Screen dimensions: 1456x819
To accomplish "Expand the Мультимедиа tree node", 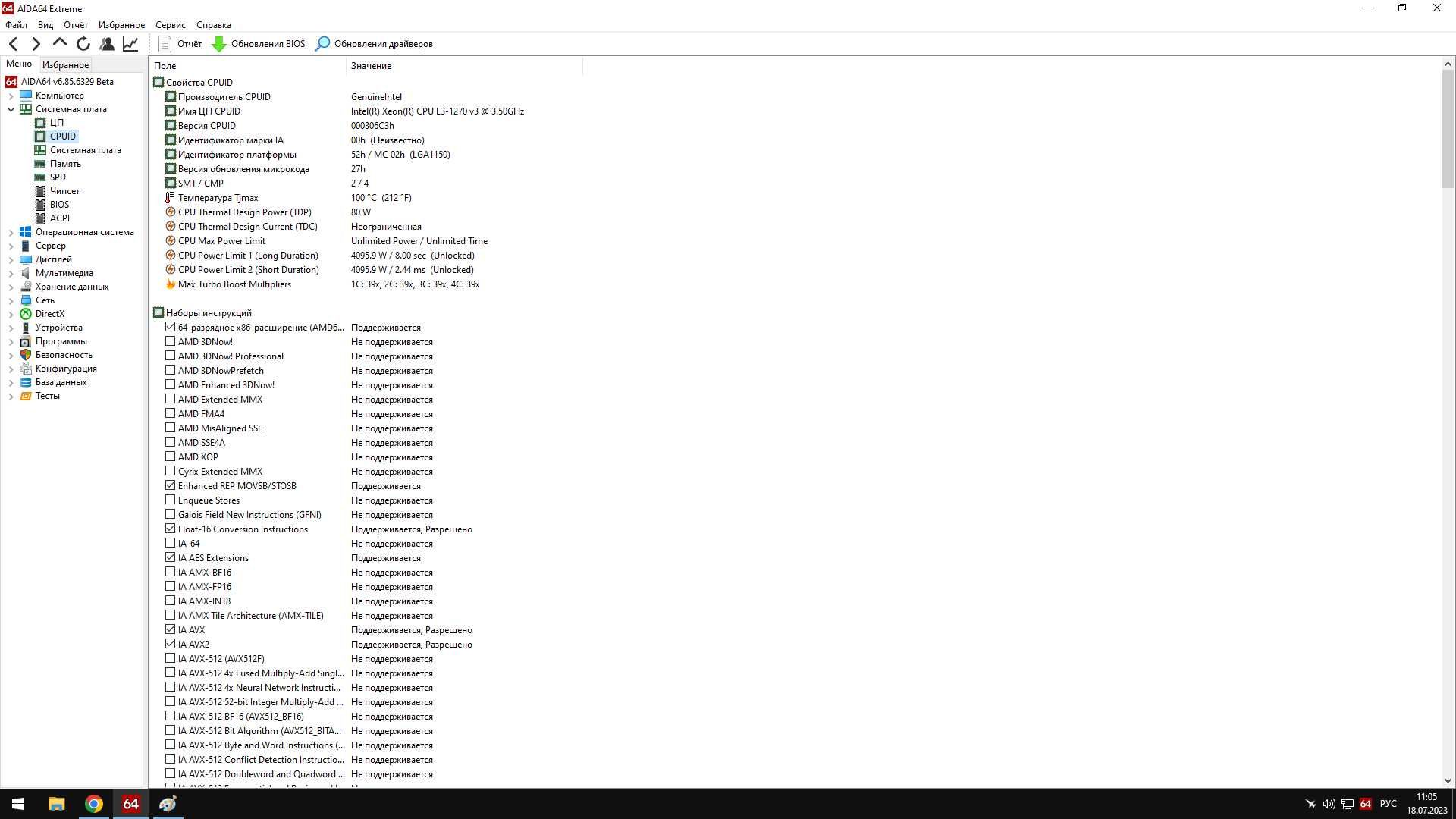I will pos(11,274).
